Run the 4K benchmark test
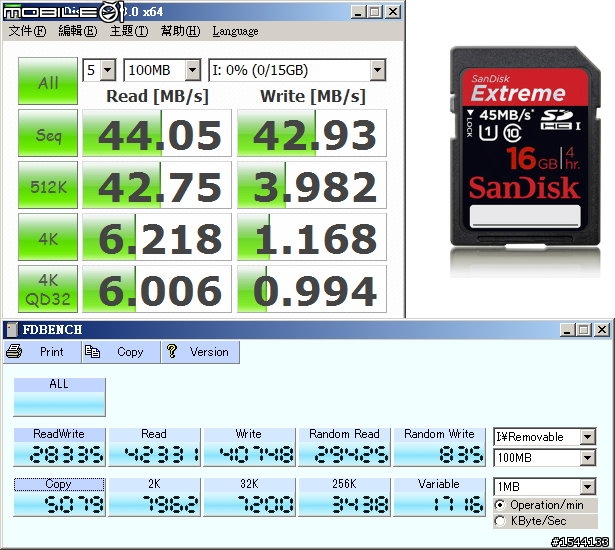Image resolution: width=615 pixels, height=550 pixels. 48,237
